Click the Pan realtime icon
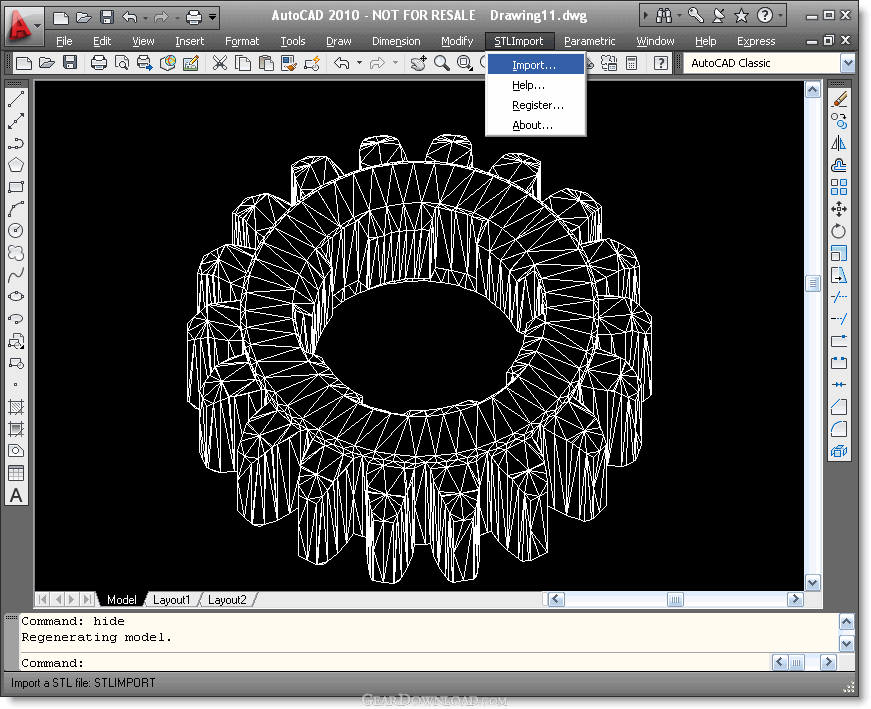871x709 pixels. (418, 63)
